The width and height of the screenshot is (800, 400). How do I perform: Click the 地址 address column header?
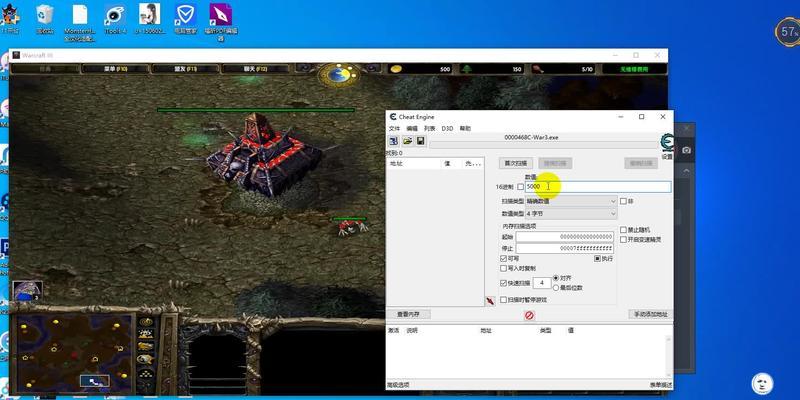click(412, 164)
